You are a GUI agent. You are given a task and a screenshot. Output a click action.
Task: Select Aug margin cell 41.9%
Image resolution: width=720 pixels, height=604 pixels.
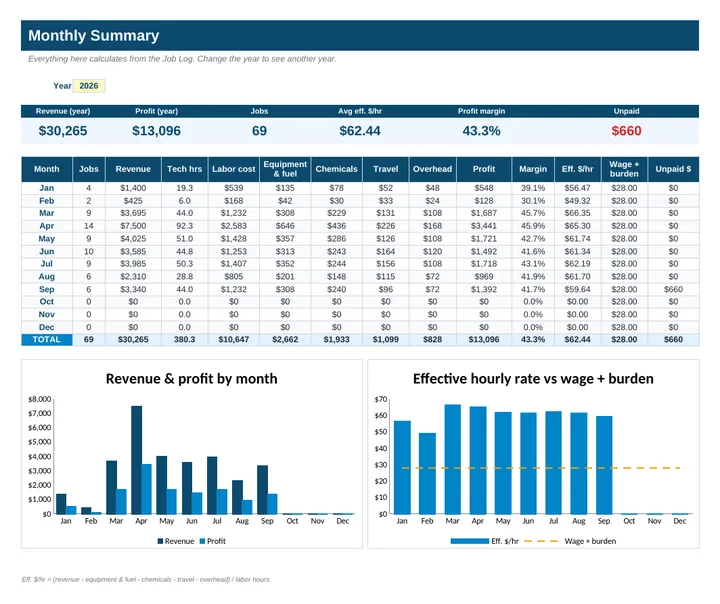click(x=533, y=277)
